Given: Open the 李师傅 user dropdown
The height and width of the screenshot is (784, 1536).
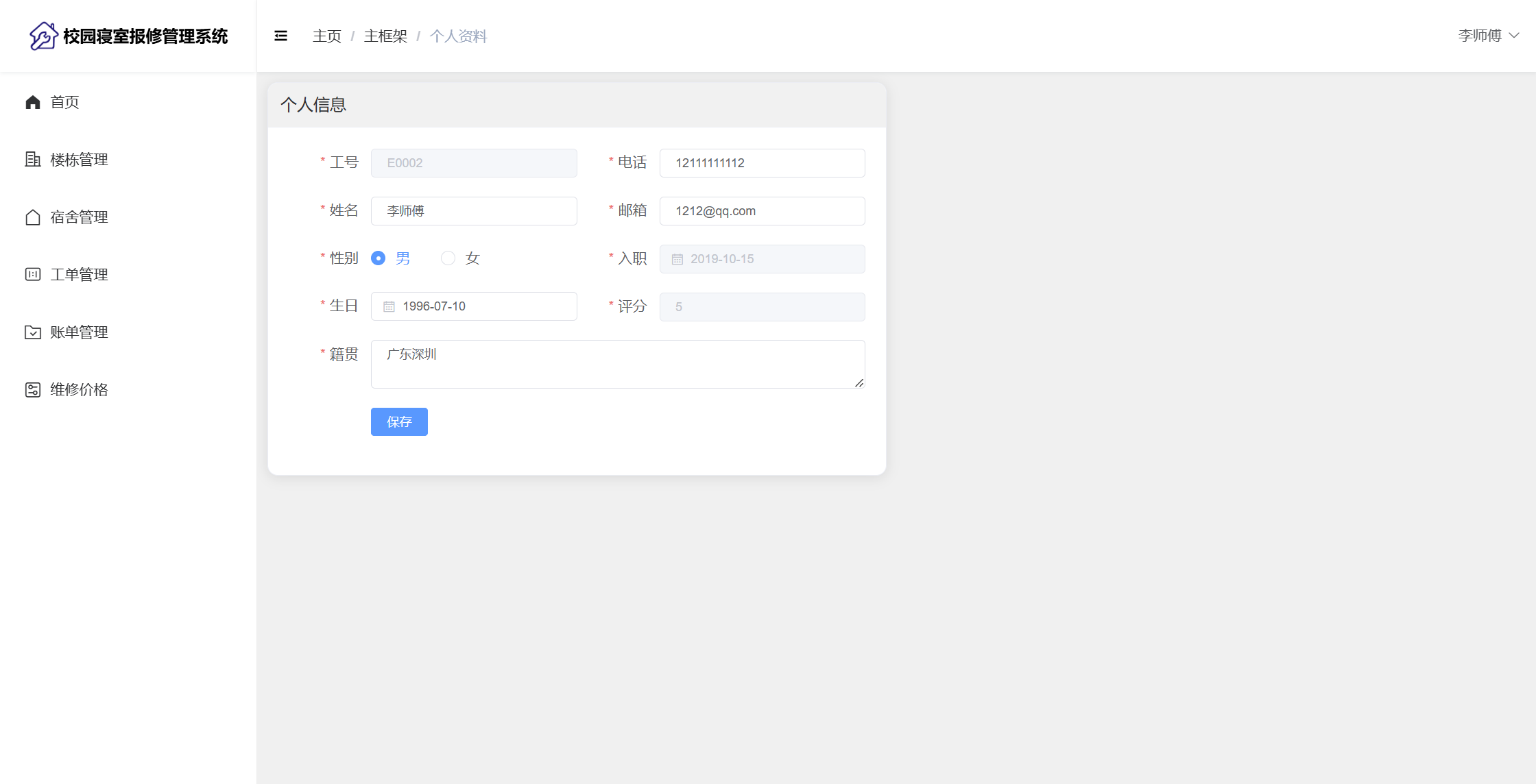Looking at the screenshot, I should point(1488,36).
